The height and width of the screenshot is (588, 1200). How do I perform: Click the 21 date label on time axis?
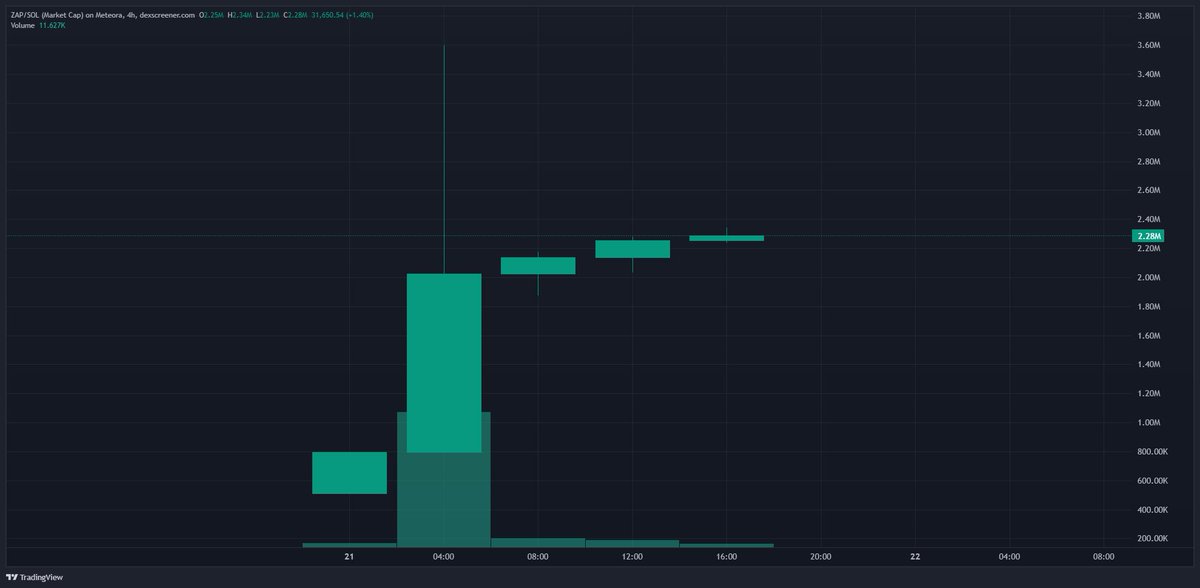349,556
